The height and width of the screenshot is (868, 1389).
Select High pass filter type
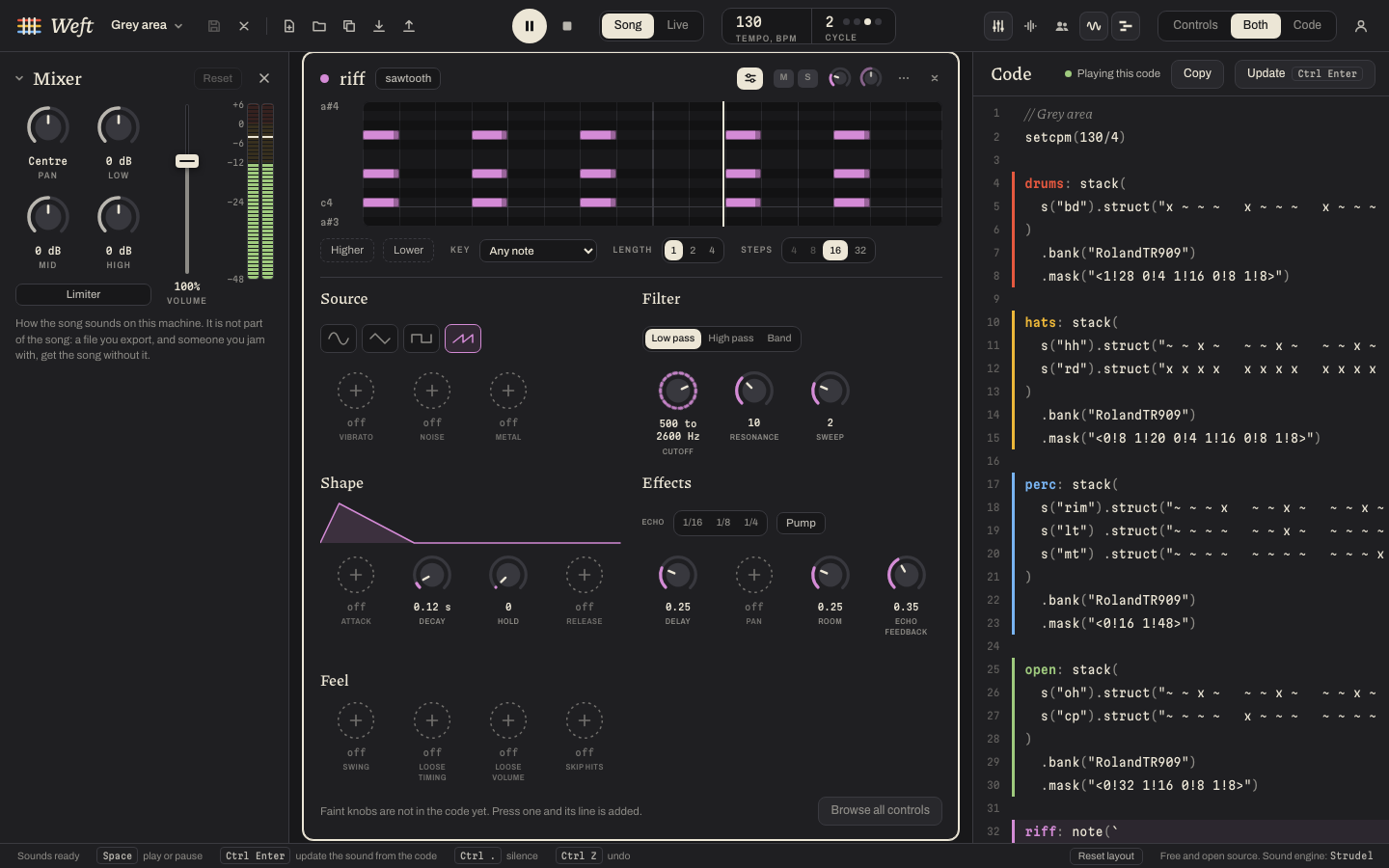731,339
